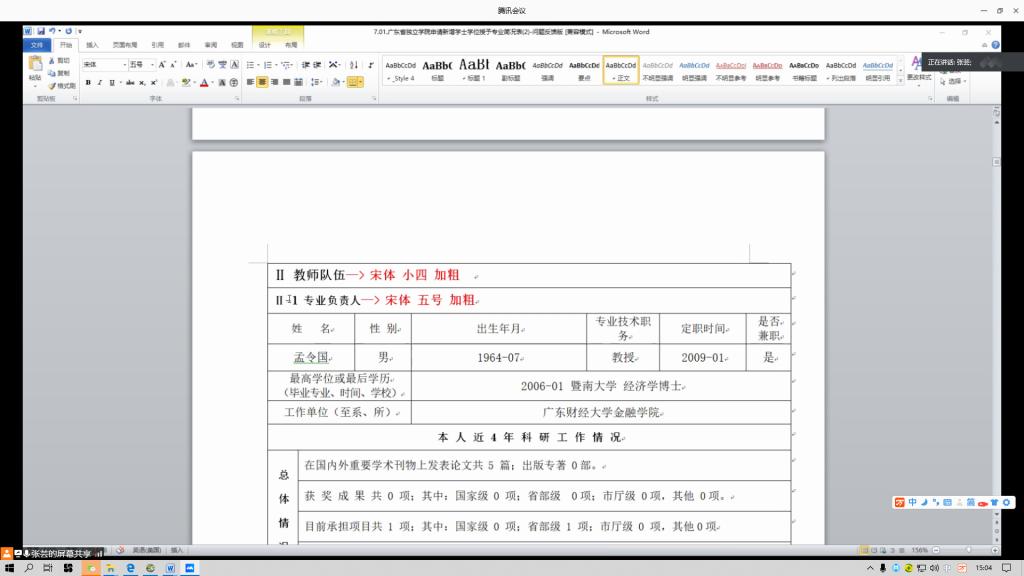Apply 副标题 subtitle style
Screen dimensions: 1024x576
click(x=511, y=70)
